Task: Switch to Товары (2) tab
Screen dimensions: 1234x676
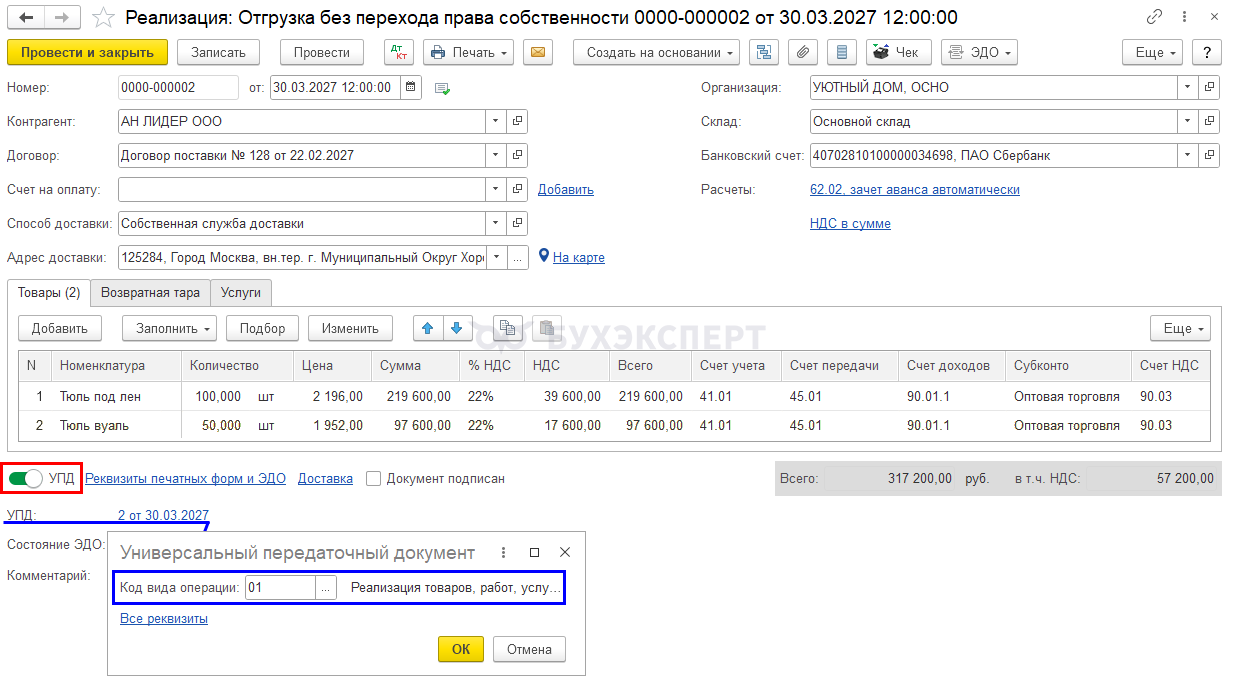Action: coord(49,293)
